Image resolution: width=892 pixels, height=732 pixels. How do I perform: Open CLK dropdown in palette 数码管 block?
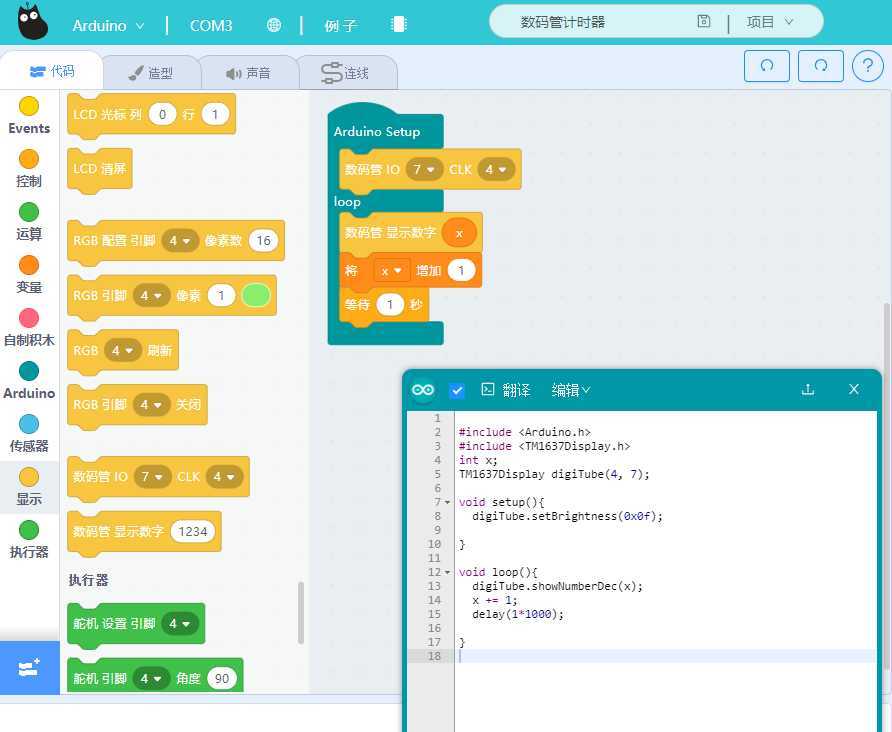pos(224,477)
